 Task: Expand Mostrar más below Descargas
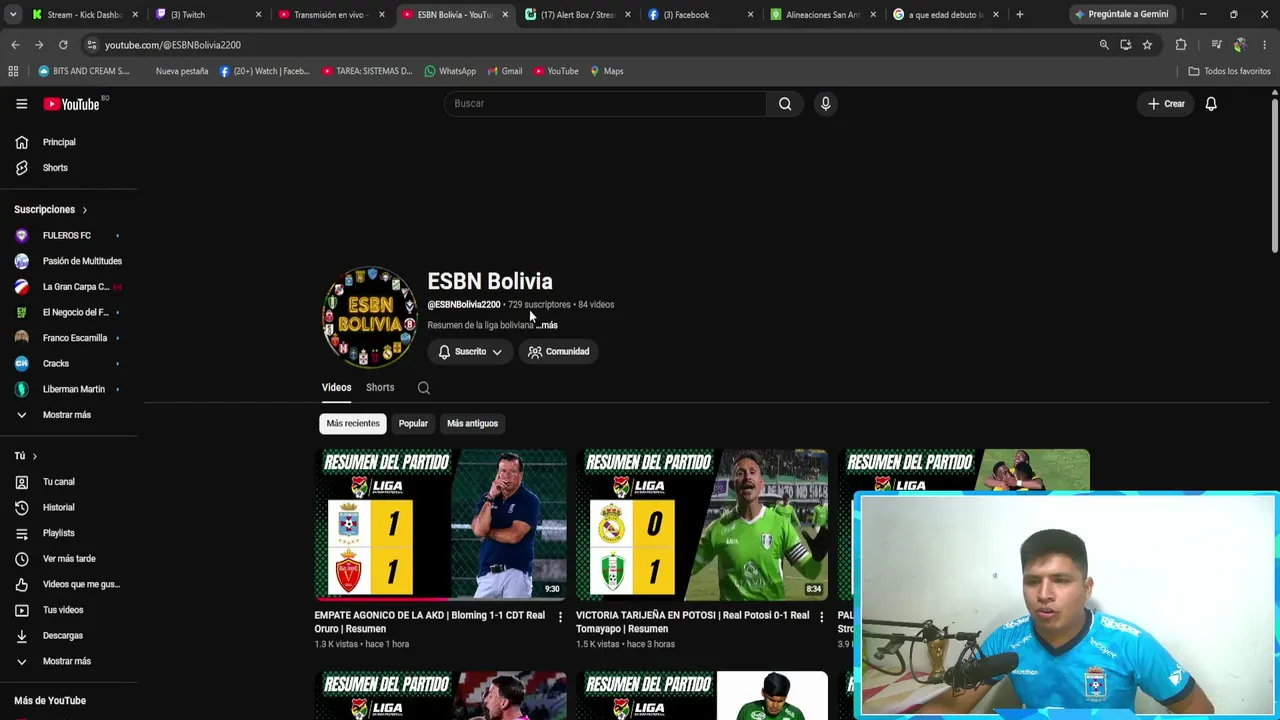68,661
